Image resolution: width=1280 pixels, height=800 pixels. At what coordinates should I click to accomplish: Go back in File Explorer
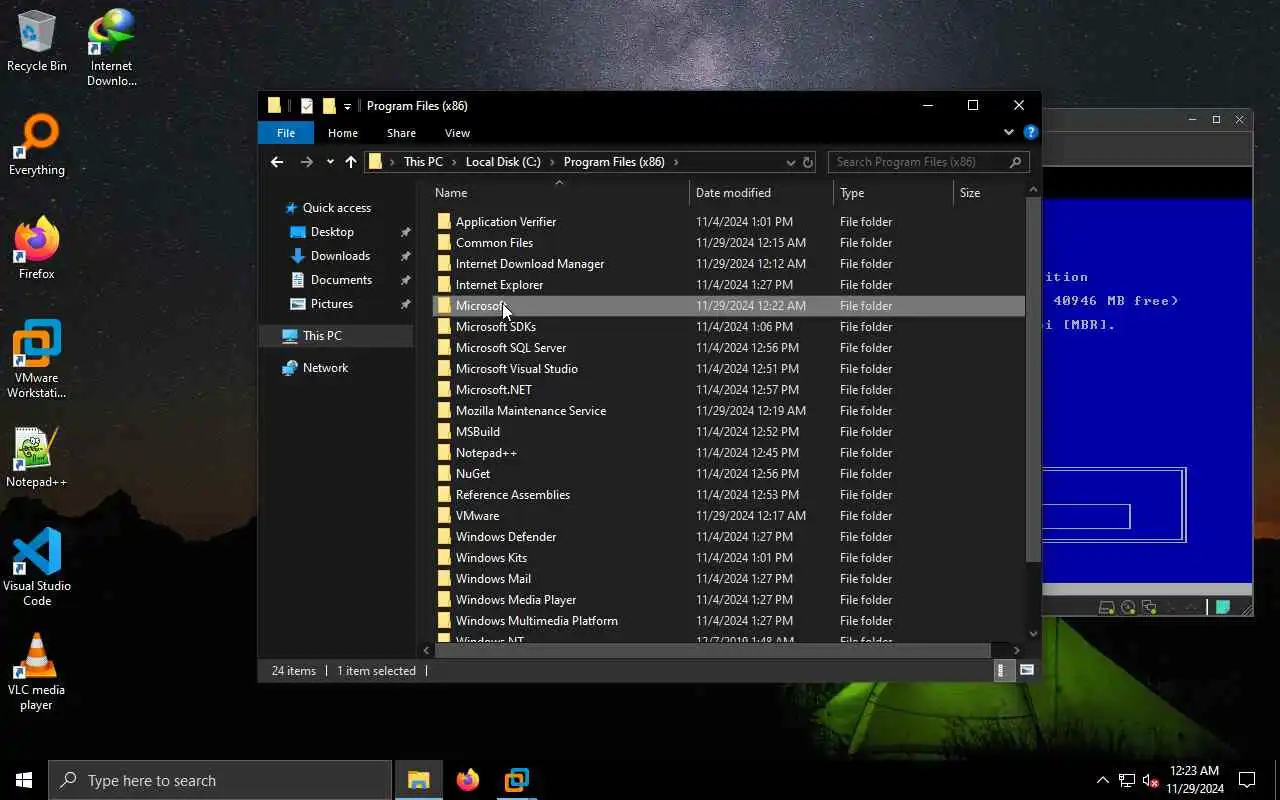(277, 162)
